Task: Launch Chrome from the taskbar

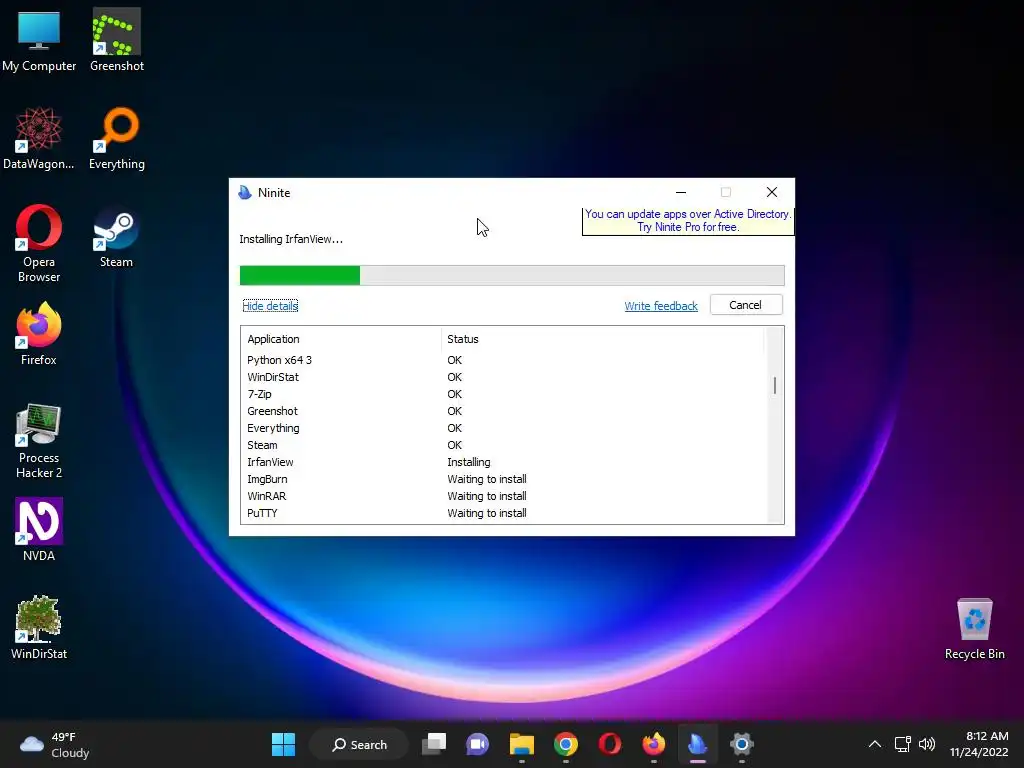Action: (x=566, y=744)
